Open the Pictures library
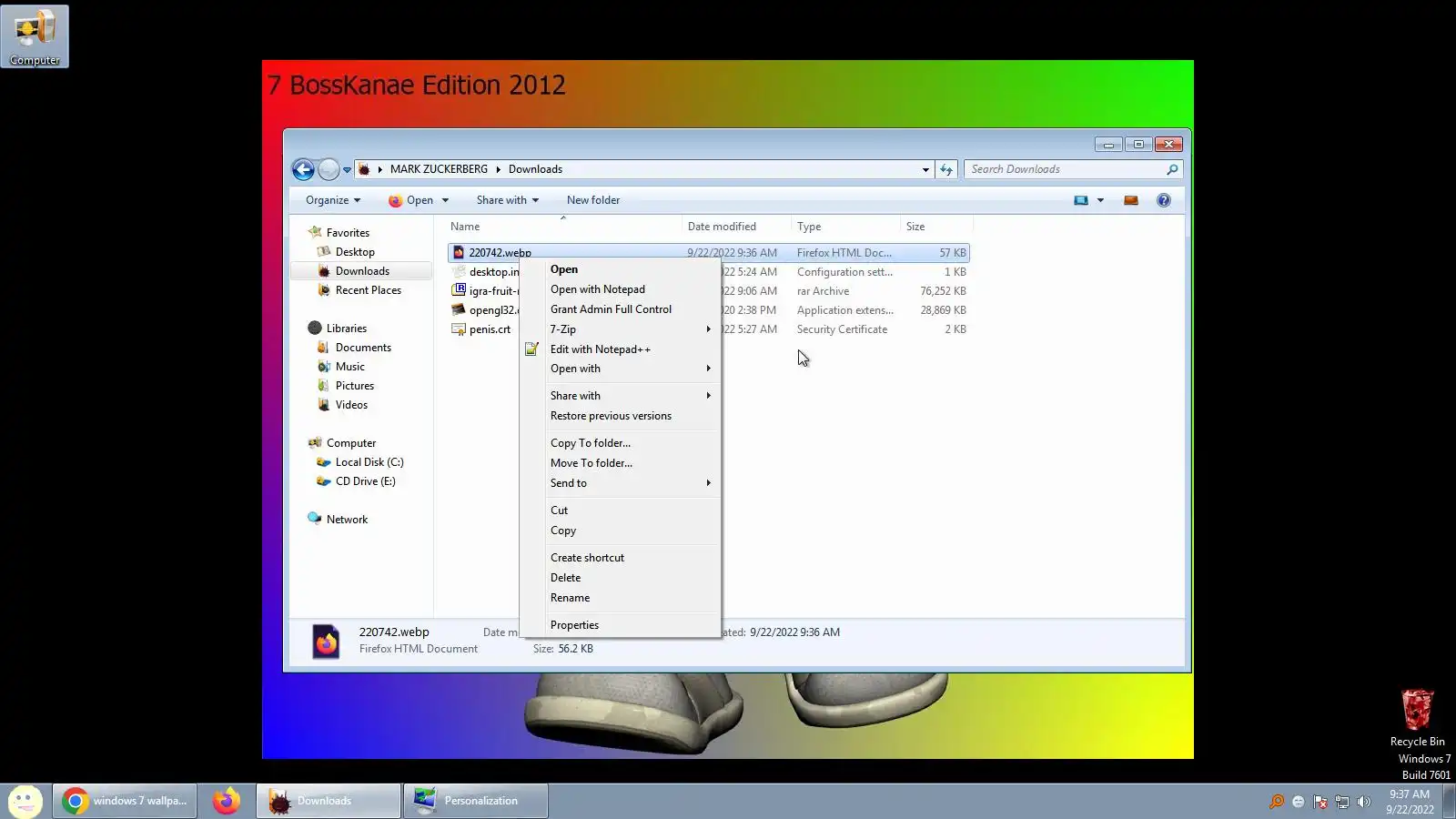 click(355, 386)
